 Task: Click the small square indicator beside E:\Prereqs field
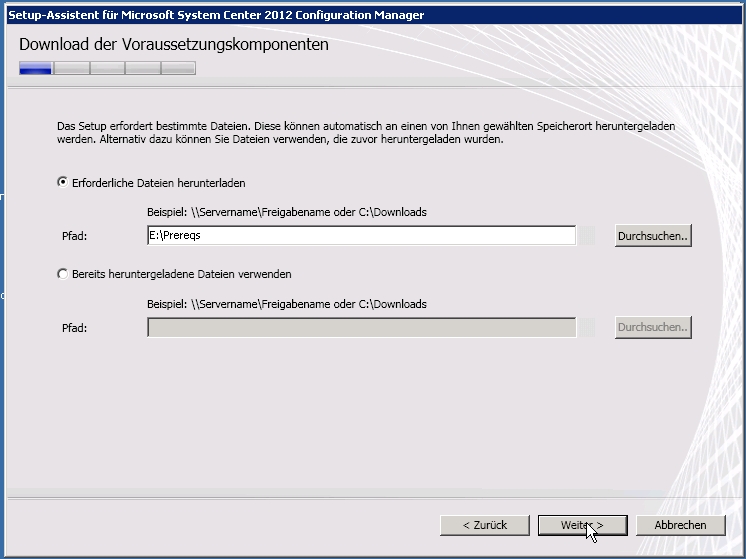588,236
